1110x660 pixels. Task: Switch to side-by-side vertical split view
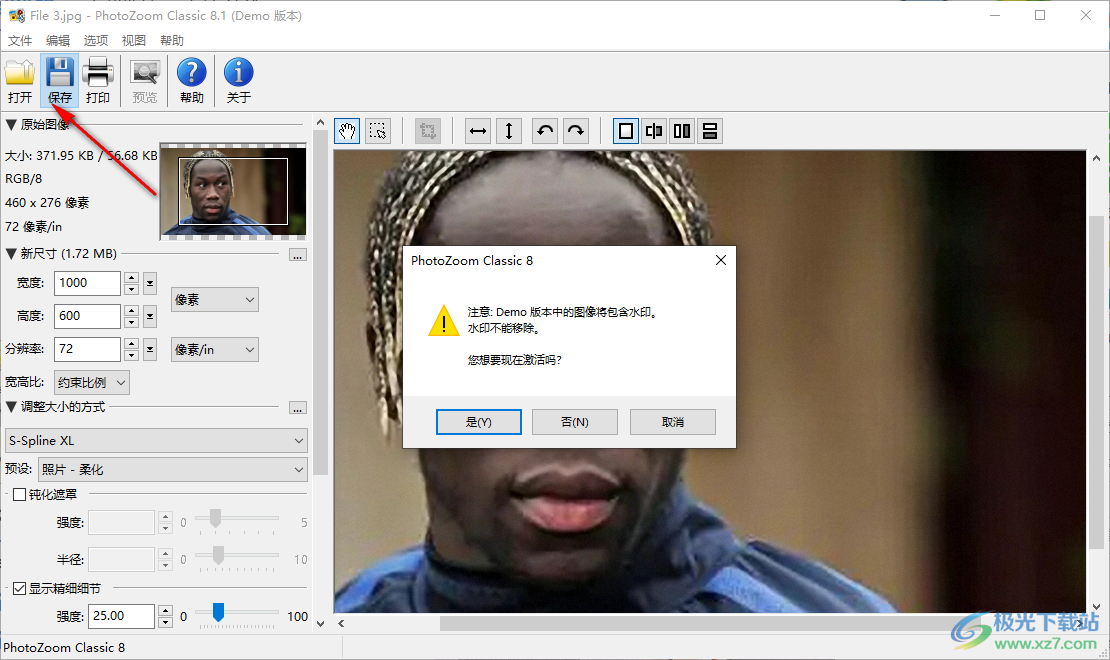[x=682, y=131]
